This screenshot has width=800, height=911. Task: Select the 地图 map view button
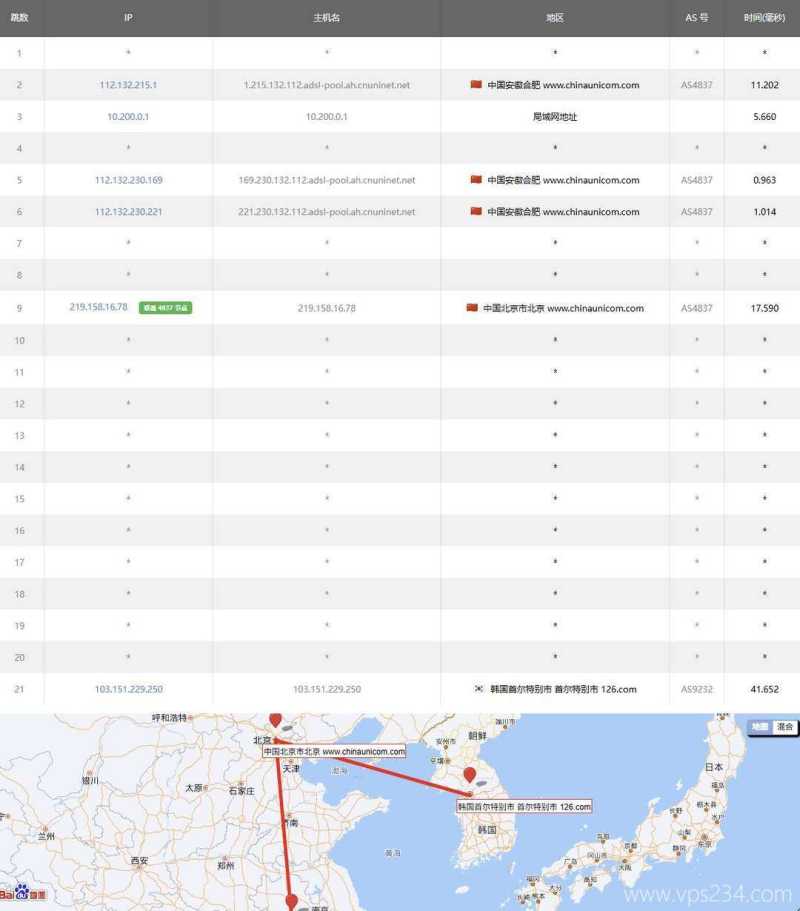click(761, 727)
